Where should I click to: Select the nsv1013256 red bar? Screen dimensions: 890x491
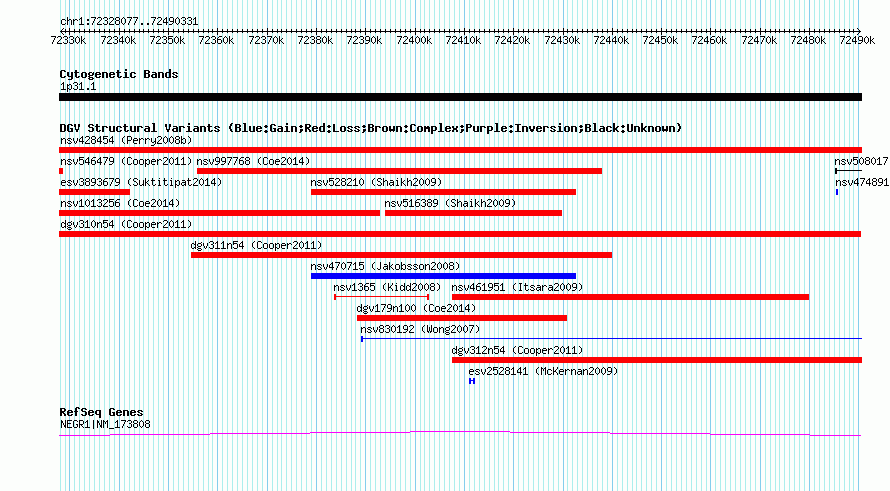(x=220, y=213)
